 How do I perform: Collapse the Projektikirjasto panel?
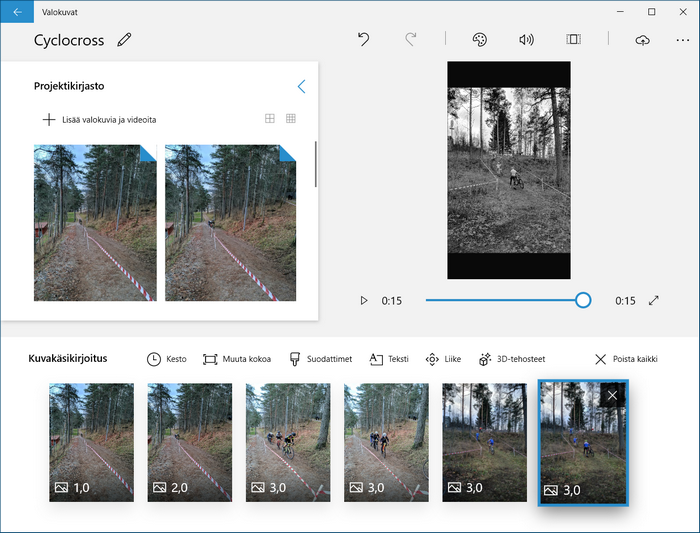tap(301, 87)
